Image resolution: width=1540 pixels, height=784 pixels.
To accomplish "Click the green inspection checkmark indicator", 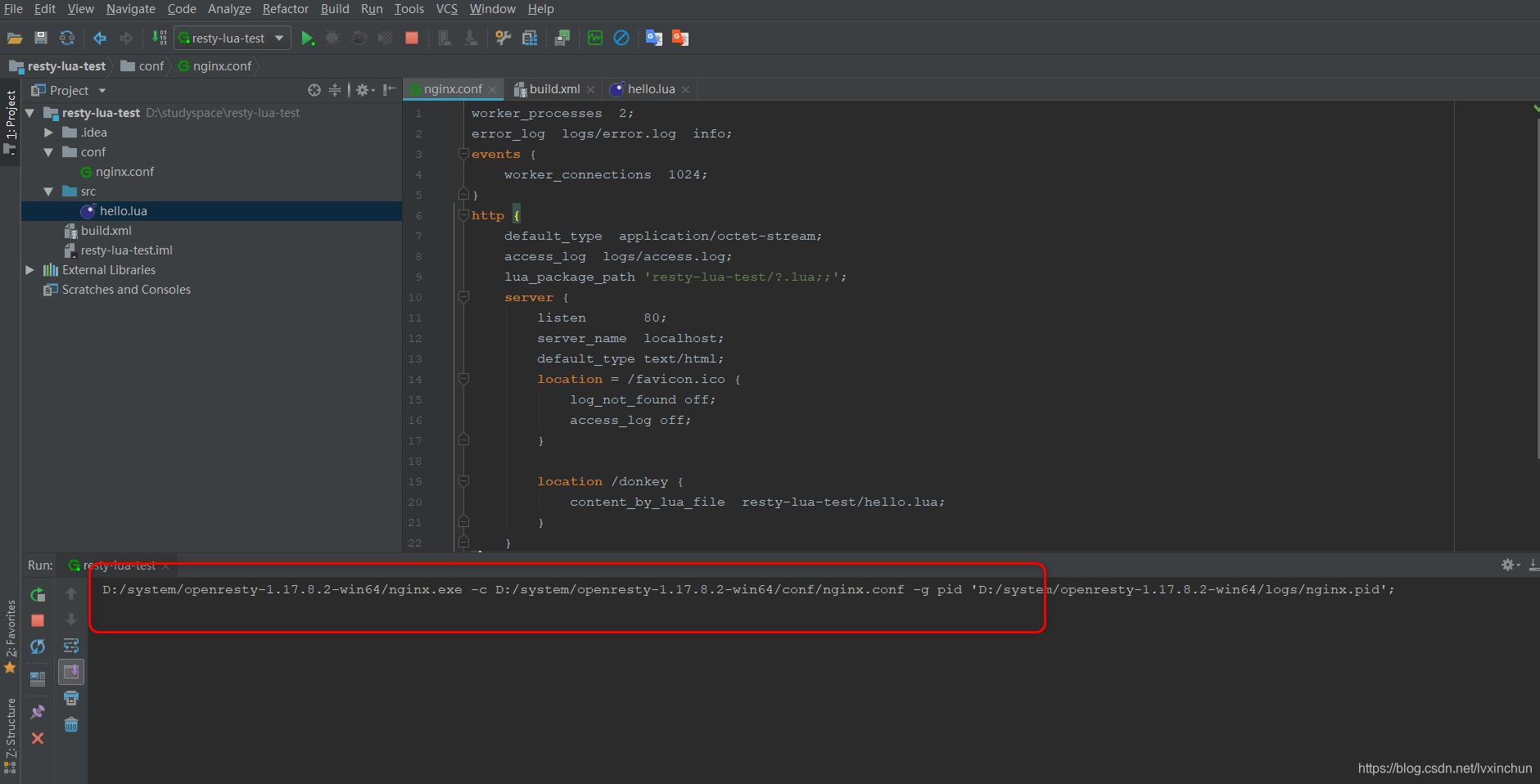I will [x=1535, y=107].
